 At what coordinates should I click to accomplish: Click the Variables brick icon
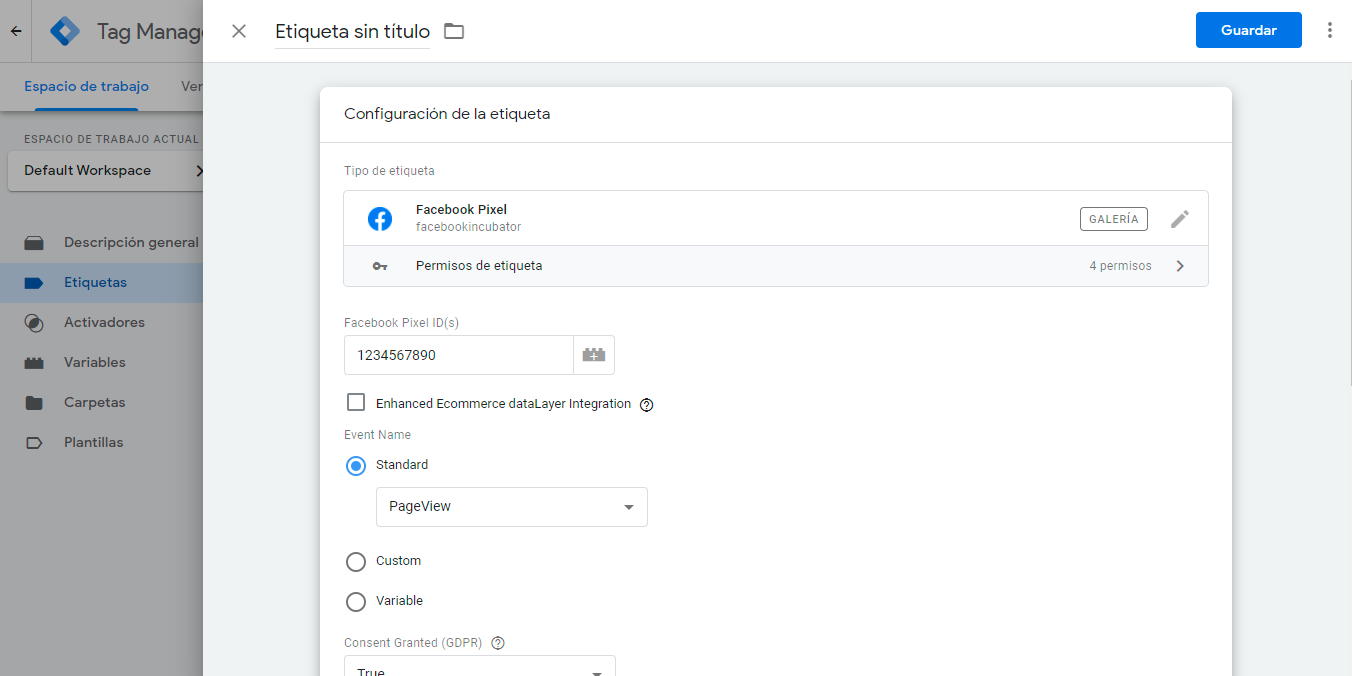[34, 362]
